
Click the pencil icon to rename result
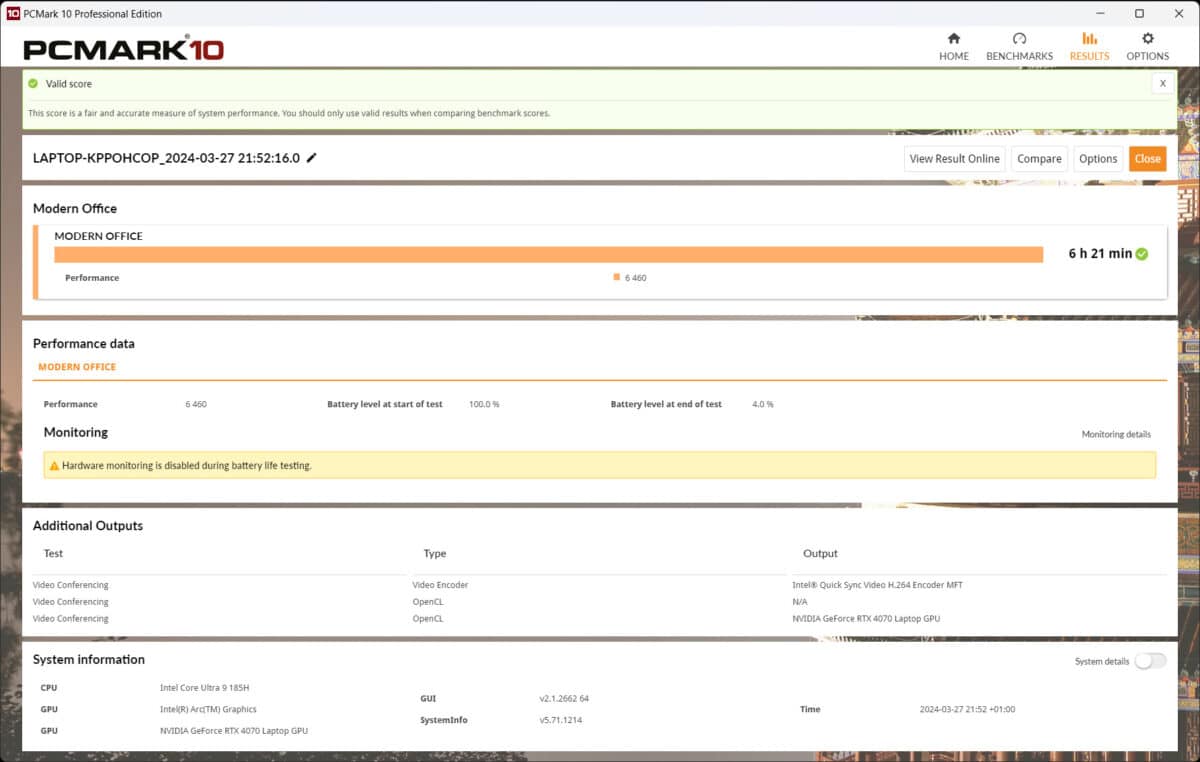[x=312, y=158]
